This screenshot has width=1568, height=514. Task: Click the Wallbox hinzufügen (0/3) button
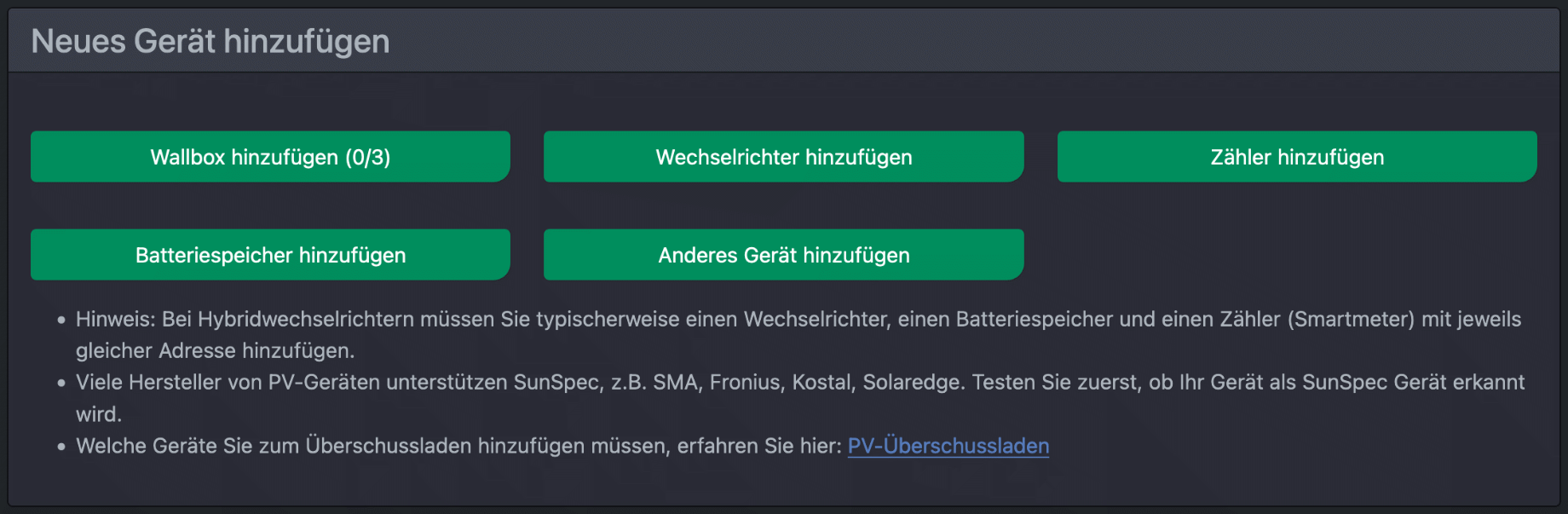(x=270, y=156)
